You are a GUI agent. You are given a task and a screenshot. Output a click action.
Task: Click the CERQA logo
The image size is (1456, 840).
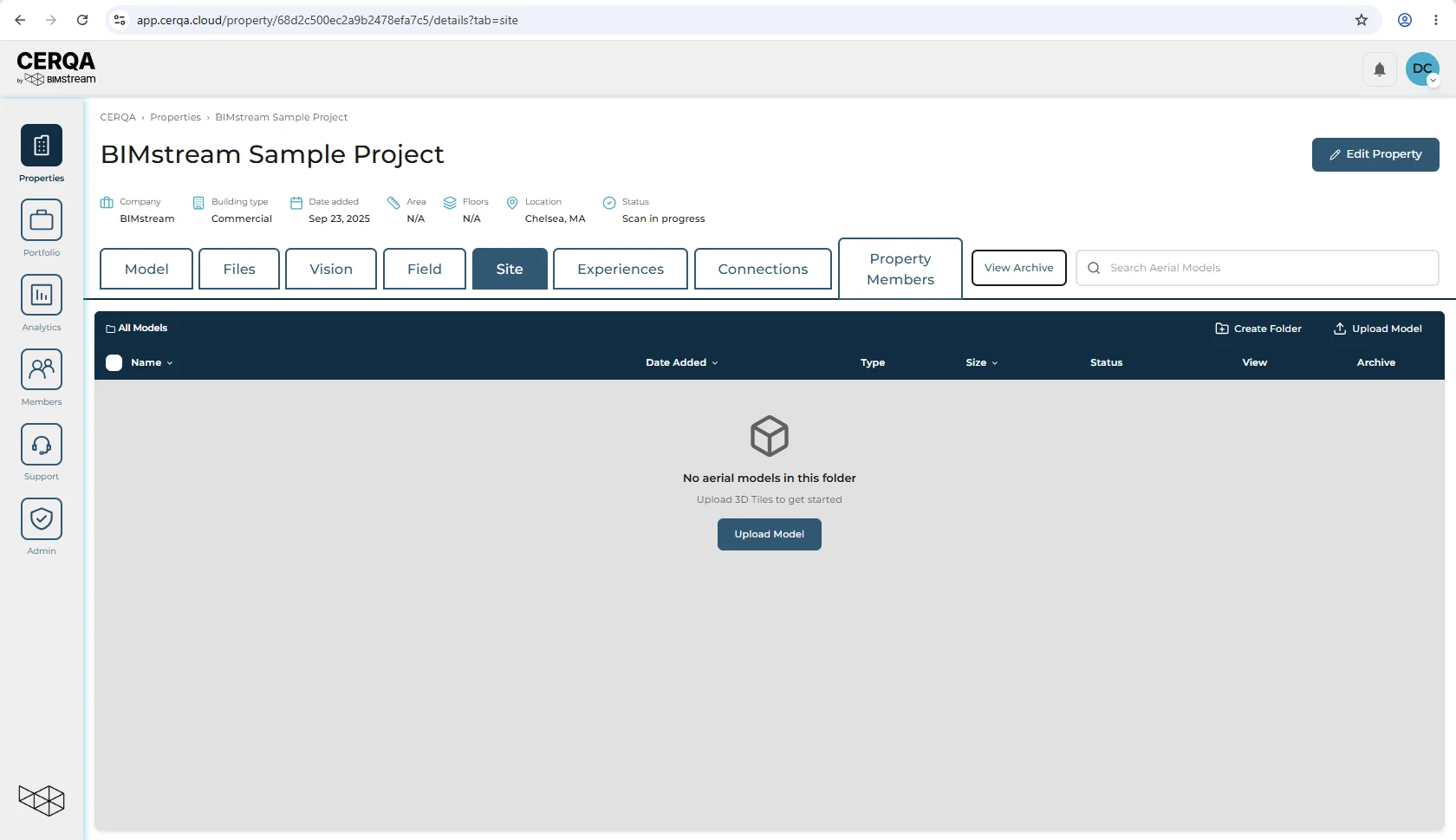pos(56,68)
